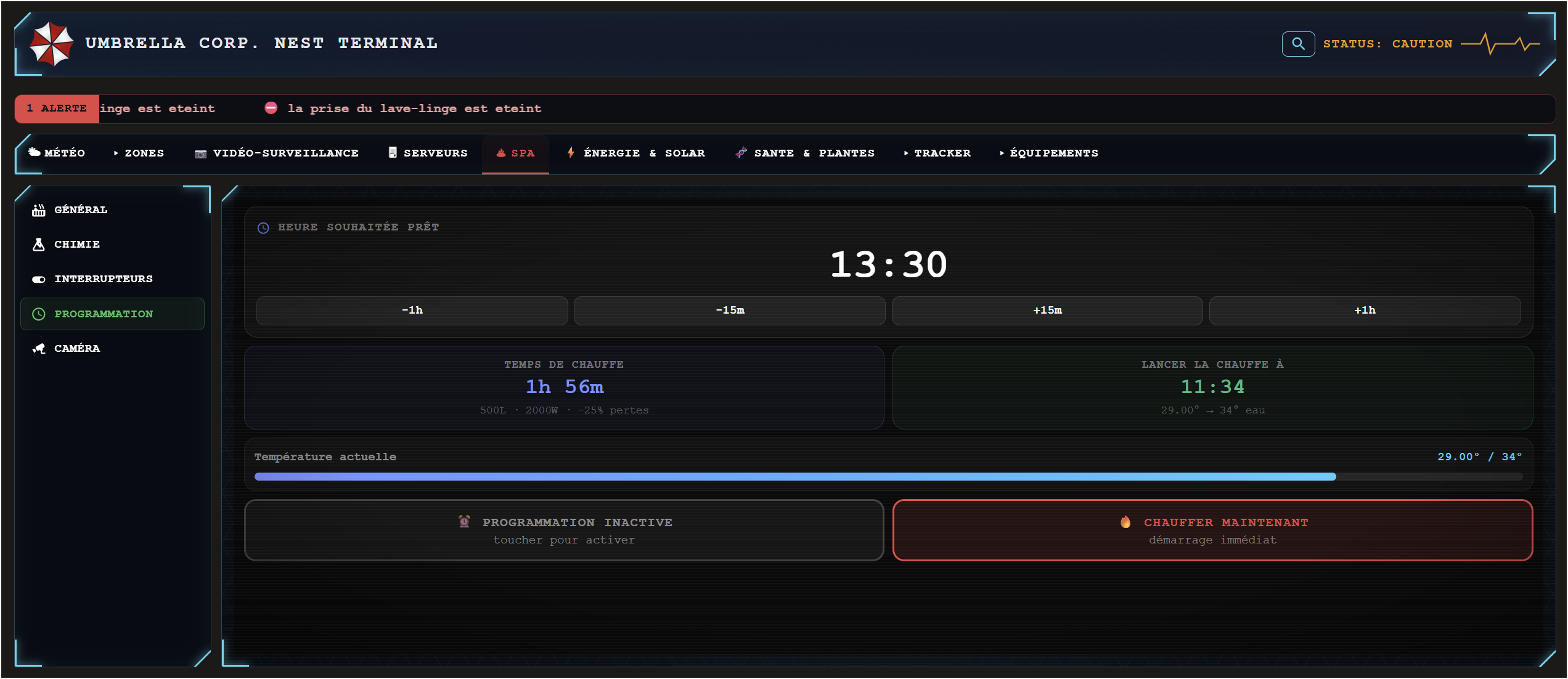Go to the Serveurs tab
The height and width of the screenshot is (679, 1568).
click(428, 153)
